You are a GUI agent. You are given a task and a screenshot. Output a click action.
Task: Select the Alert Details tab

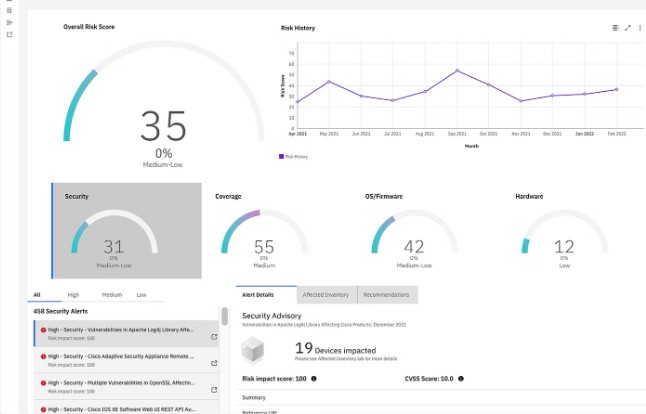(x=265, y=295)
